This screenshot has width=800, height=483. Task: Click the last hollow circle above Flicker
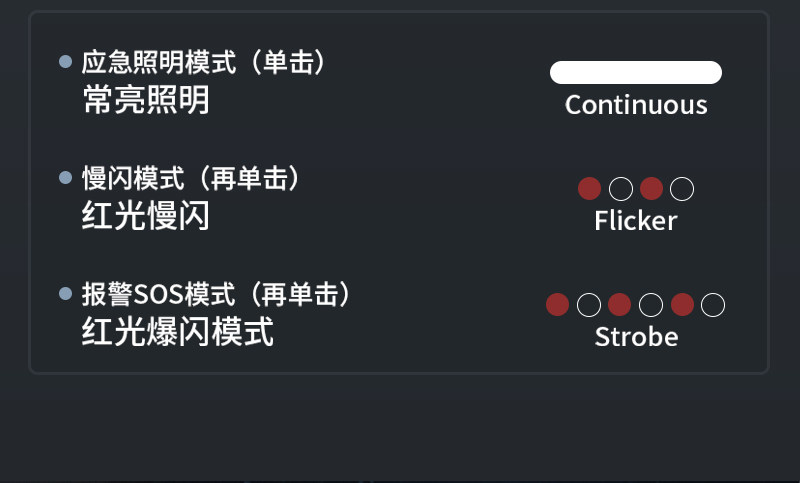682,188
